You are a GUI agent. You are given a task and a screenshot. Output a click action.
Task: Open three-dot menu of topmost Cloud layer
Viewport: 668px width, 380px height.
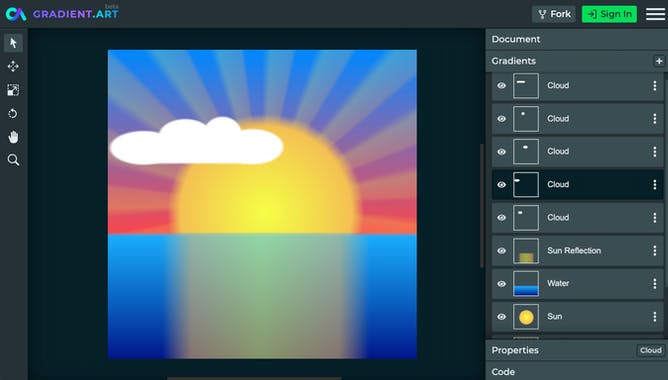click(x=655, y=86)
